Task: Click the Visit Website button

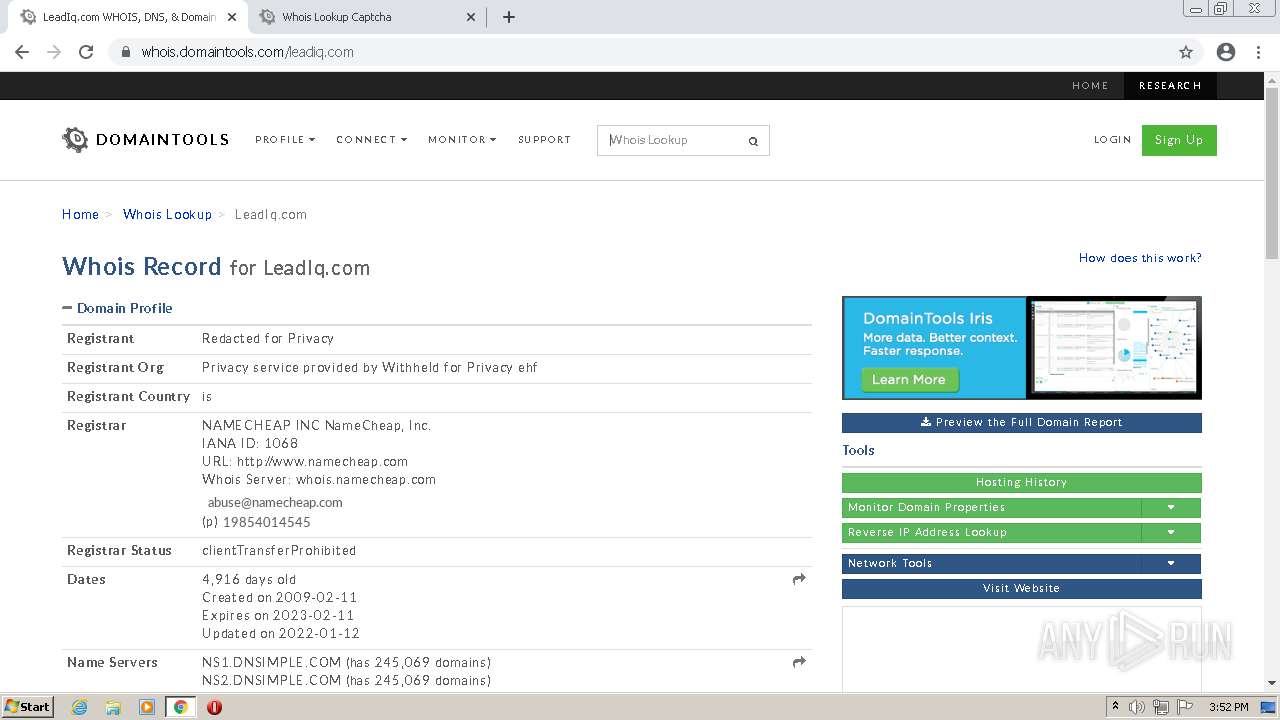Action: point(1022,588)
